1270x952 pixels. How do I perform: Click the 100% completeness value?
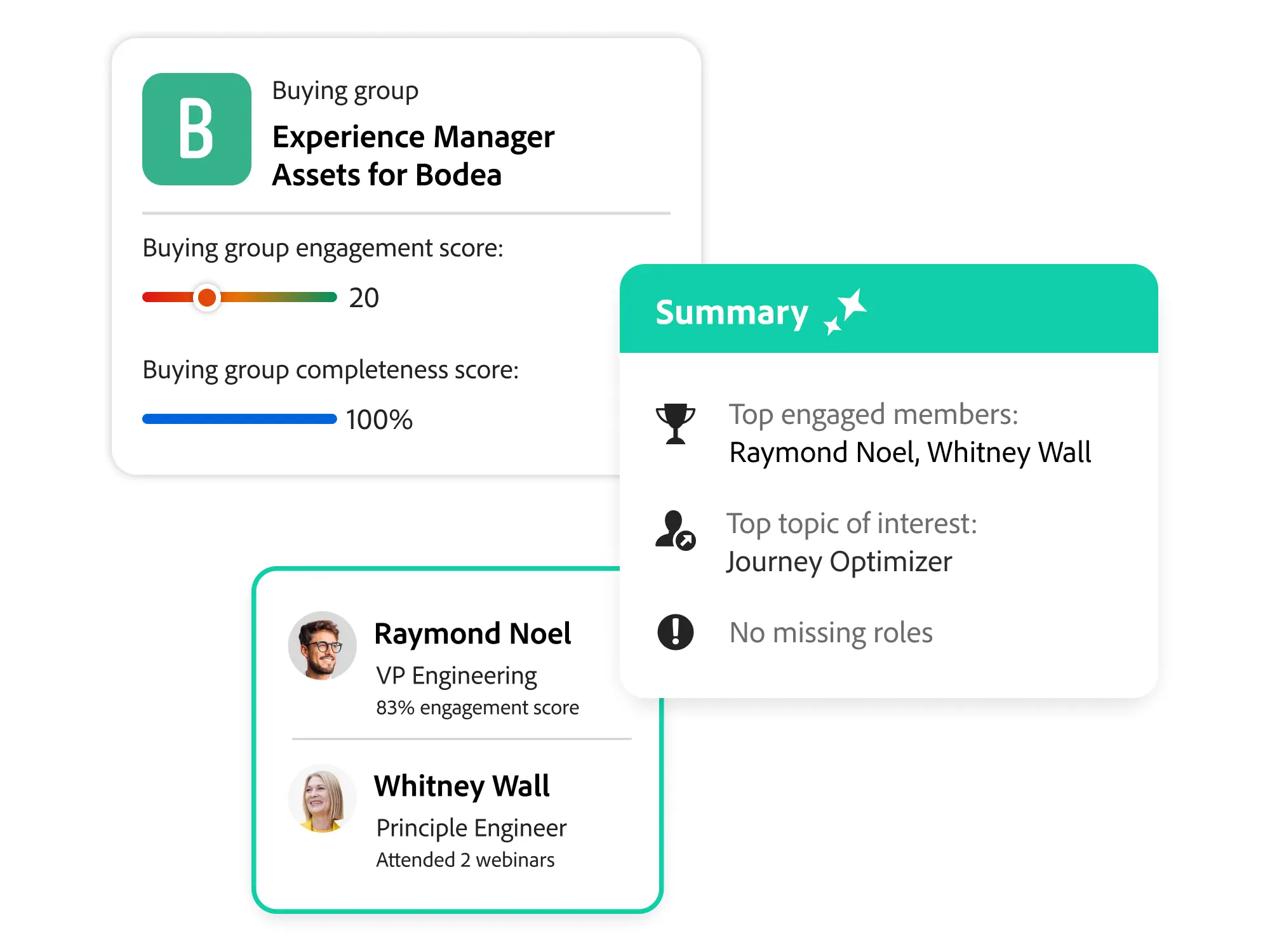(379, 420)
